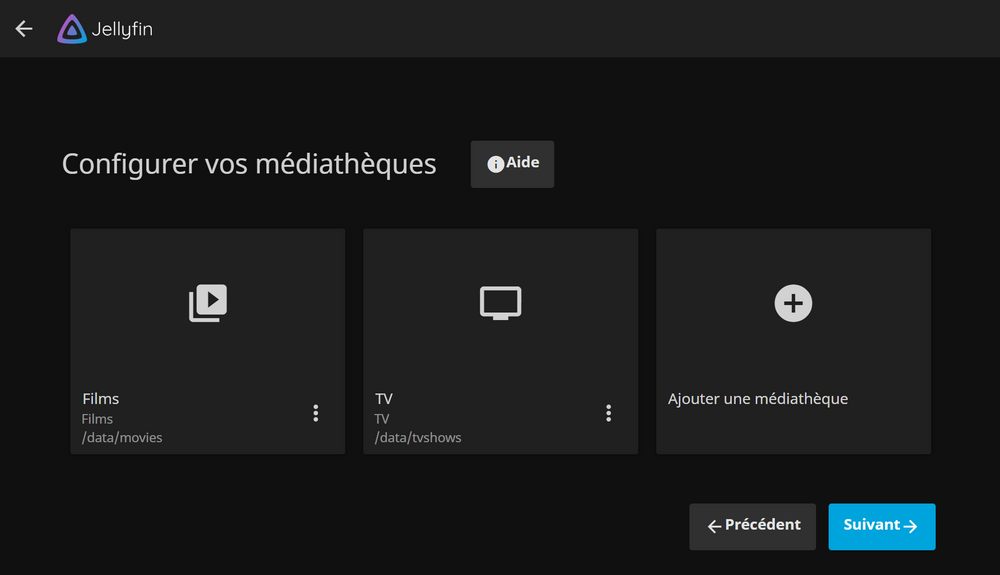The width and height of the screenshot is (1000, 575).
Task: Open the three-dot menu for Films library
Action: click(x=316, y=413)
